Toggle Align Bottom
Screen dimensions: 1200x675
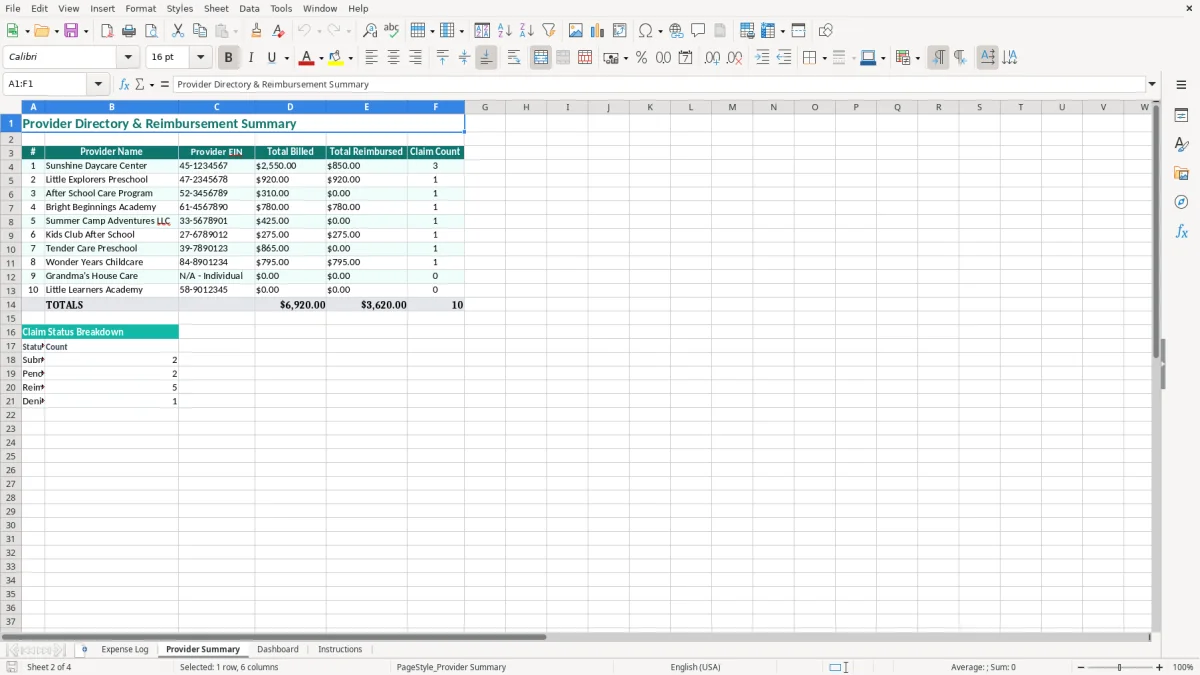(486, 58)
